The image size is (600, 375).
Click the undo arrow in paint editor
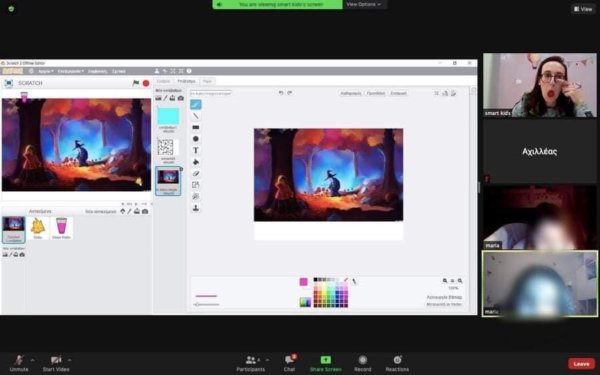pyautogui.click(x=281, y=93)
